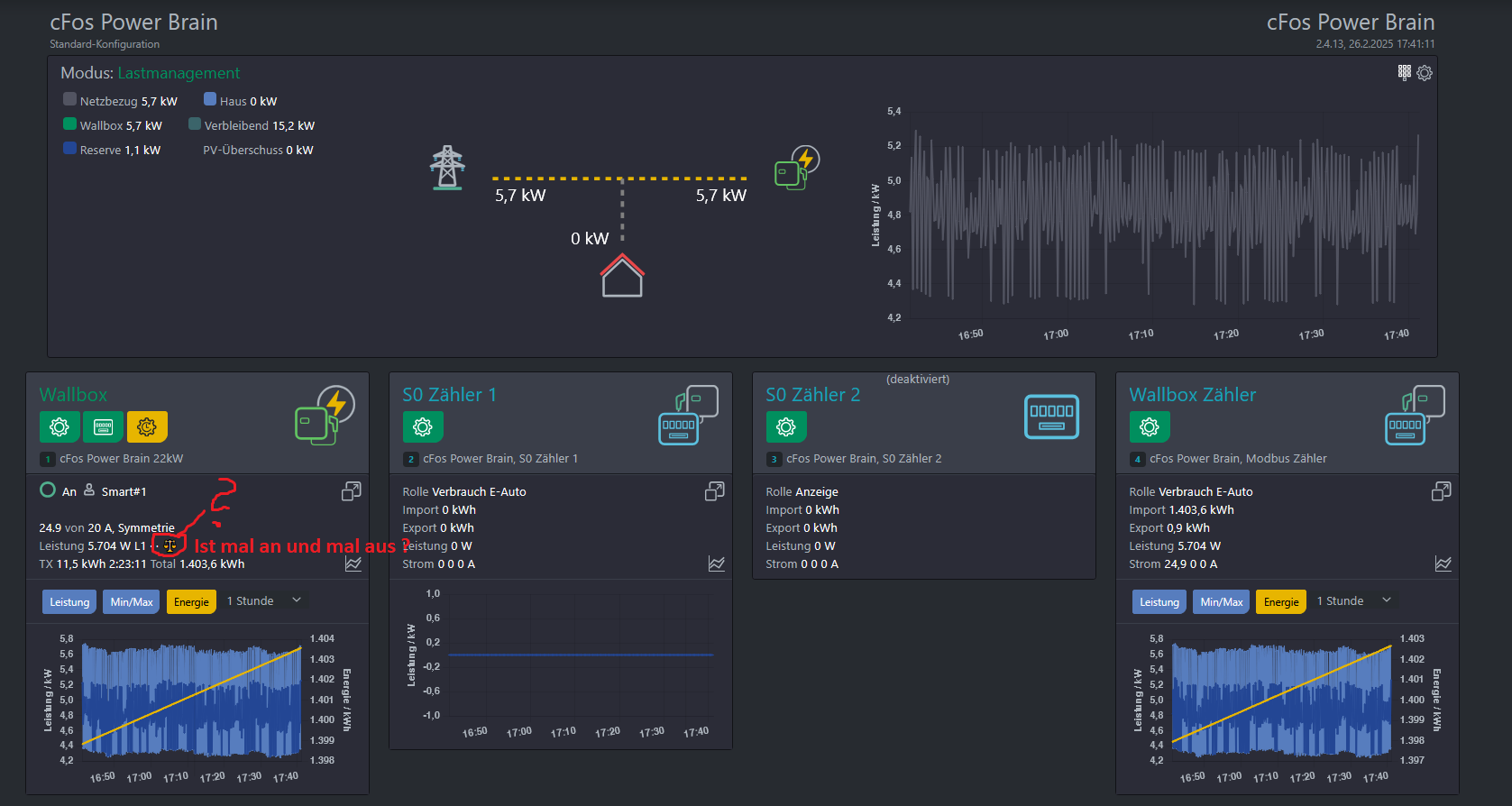Select the S0 Zähler 1 meter device icon
Viewport: 1512px width, 806px height.
pyautogui.click(x=689, y=416)
